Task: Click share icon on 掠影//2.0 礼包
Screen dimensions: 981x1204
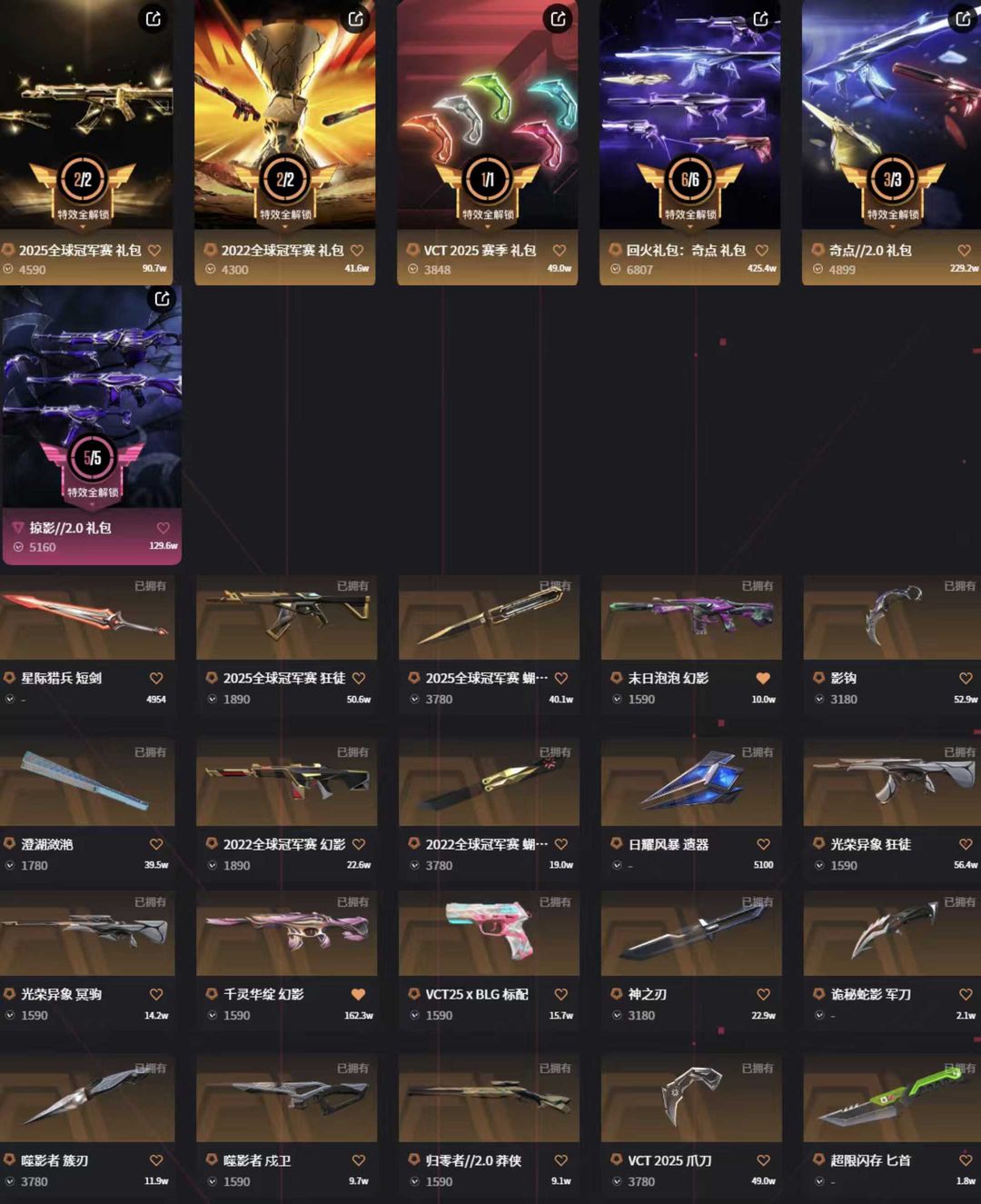Action: (x=162, y=298)
